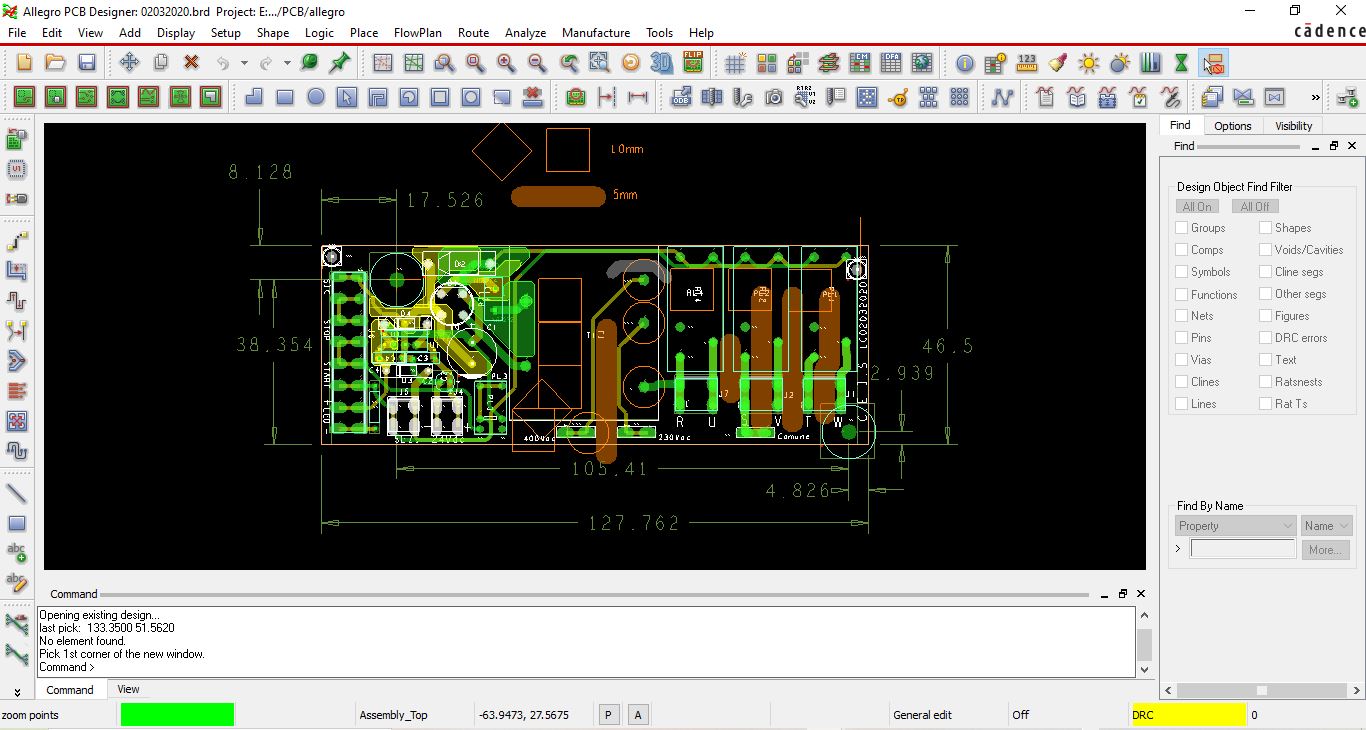
Task: Click the diagonal Add Line icon in sidebar
Action: coord(17,493)
